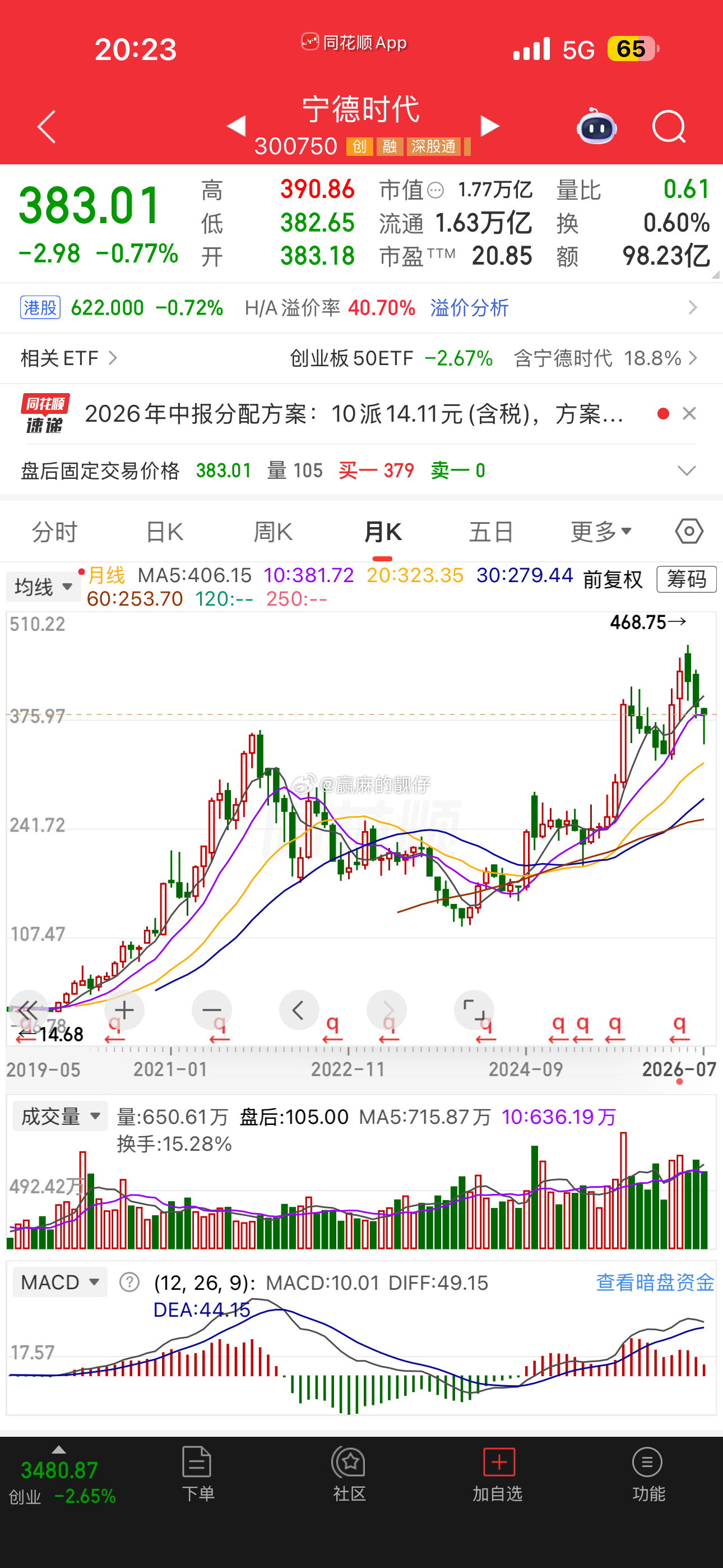The width and height of the screenshot is (723, 1568).
Task: Open MACD indicator dropdown
Action: coord(61,1283)
